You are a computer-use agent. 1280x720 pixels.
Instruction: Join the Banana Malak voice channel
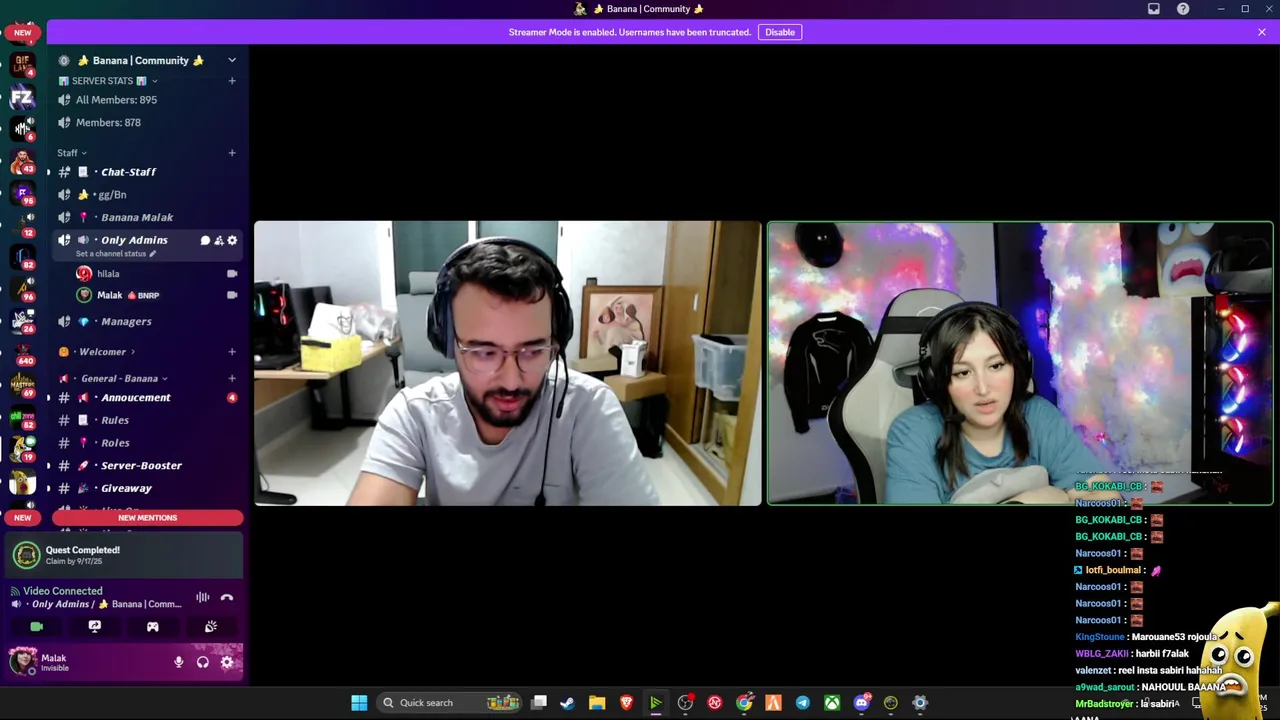148,217
